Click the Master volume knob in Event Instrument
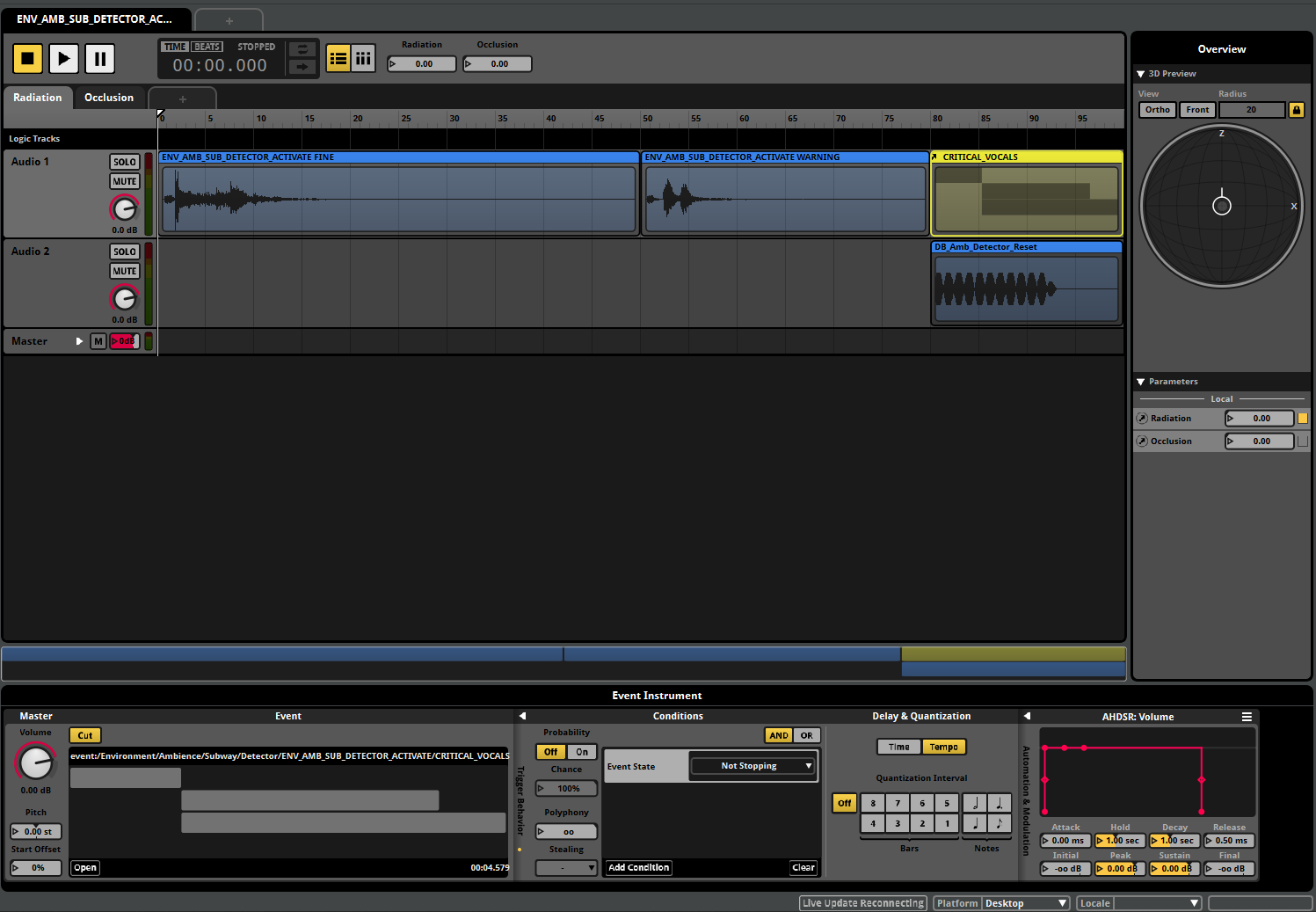 36,762
